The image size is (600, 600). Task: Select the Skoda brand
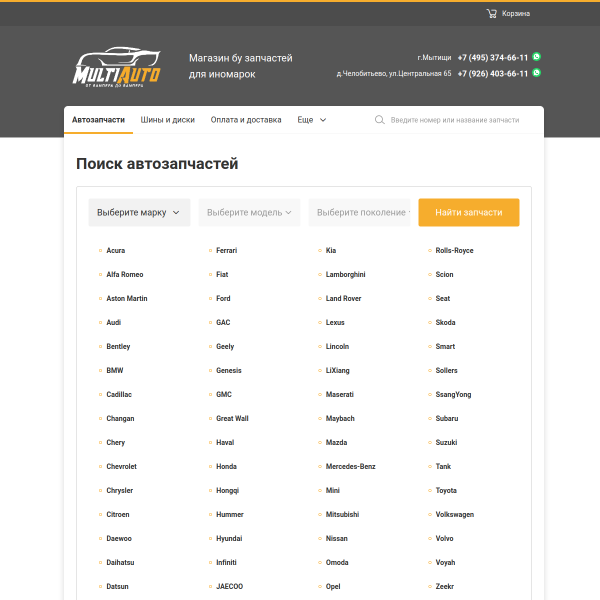[x=445, y=323]
